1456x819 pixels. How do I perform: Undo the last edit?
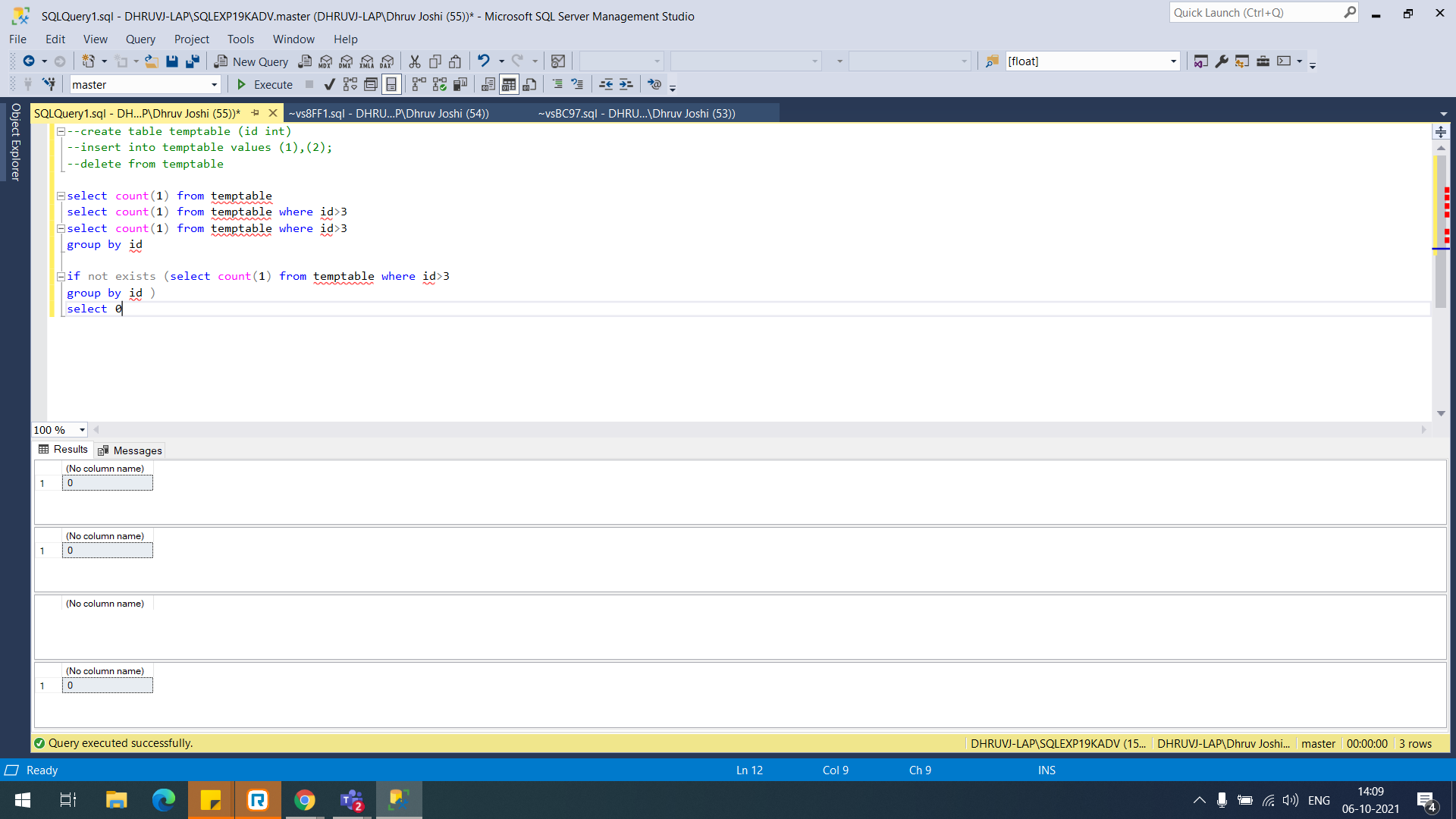point(483,61)
